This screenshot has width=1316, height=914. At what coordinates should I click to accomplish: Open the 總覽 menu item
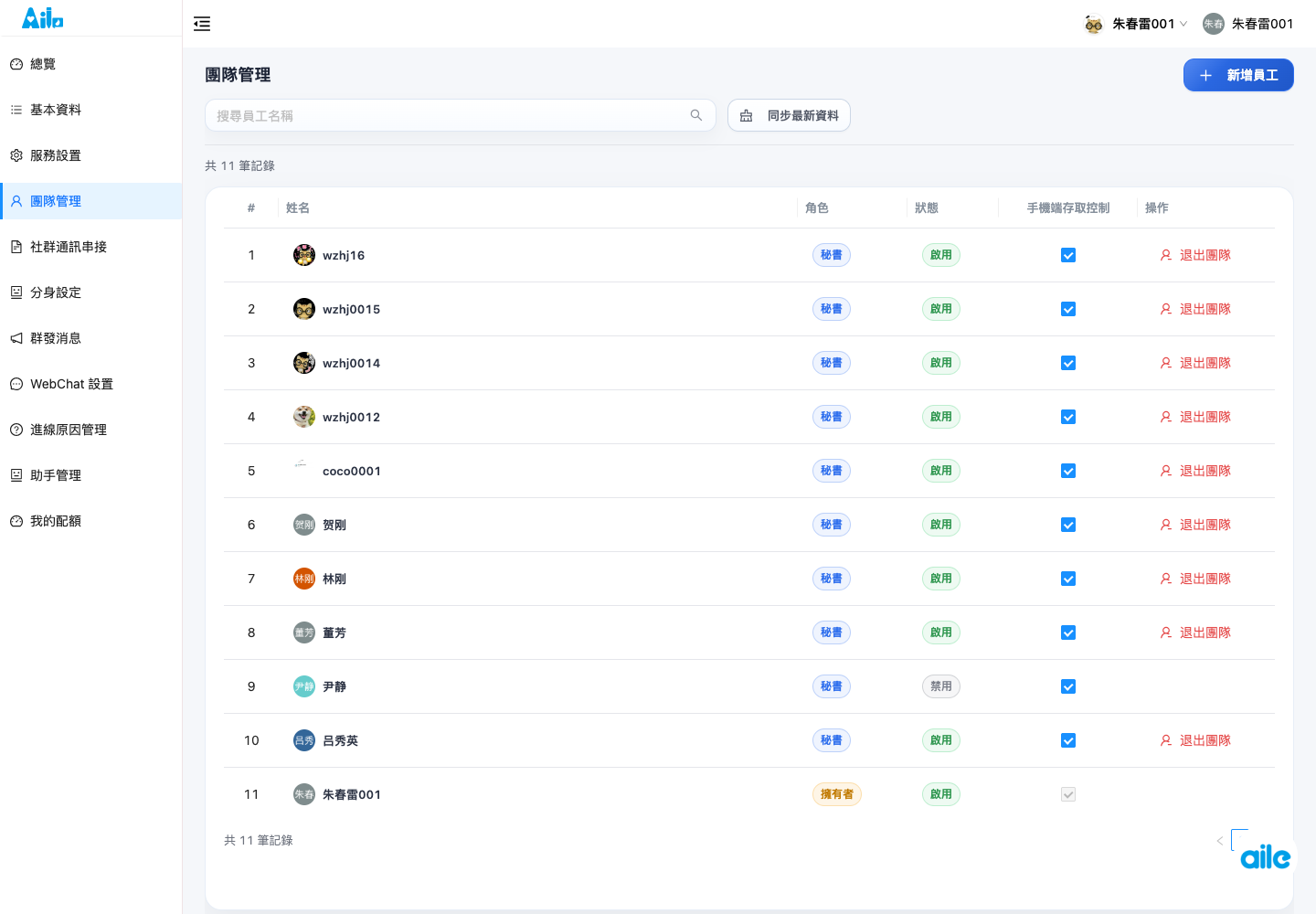click(x=91, y=64)
